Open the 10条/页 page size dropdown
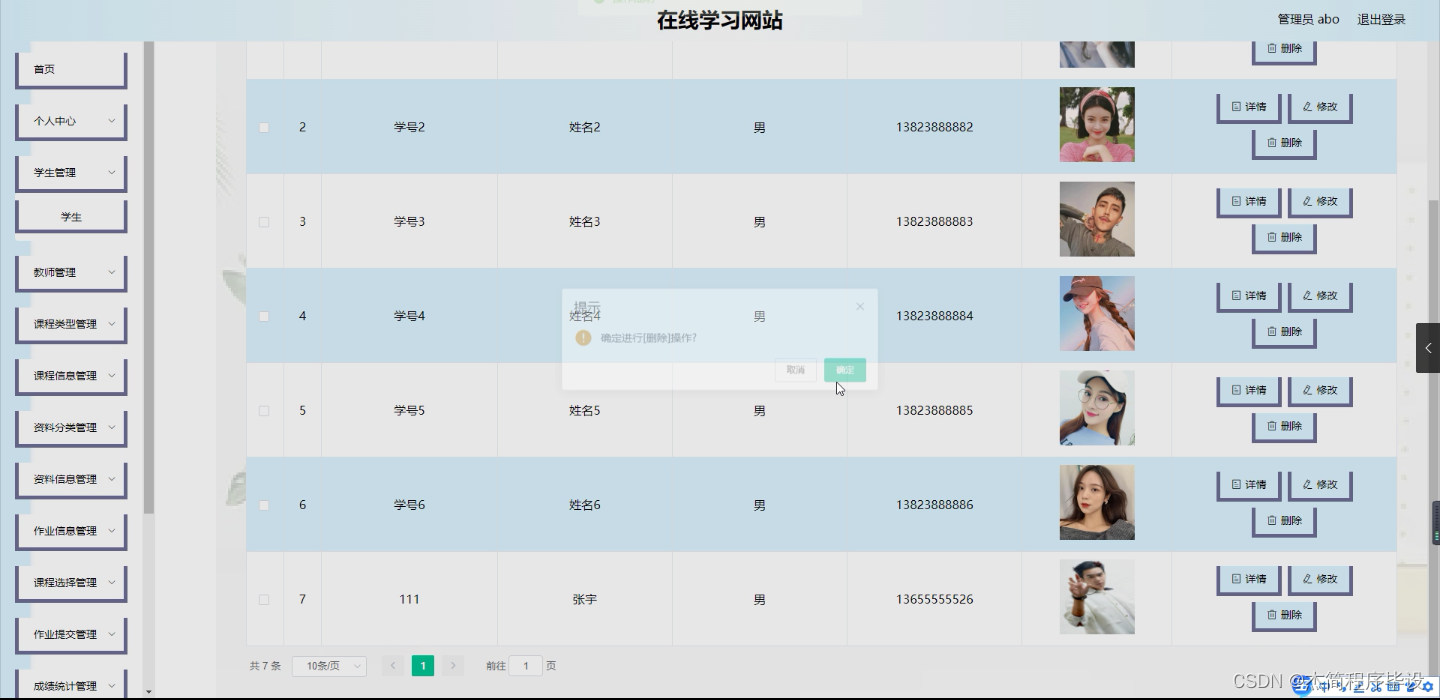Image resolution: width=1440 pixels, height=700 pixels. pyautogui.click(x=329, y=665)
